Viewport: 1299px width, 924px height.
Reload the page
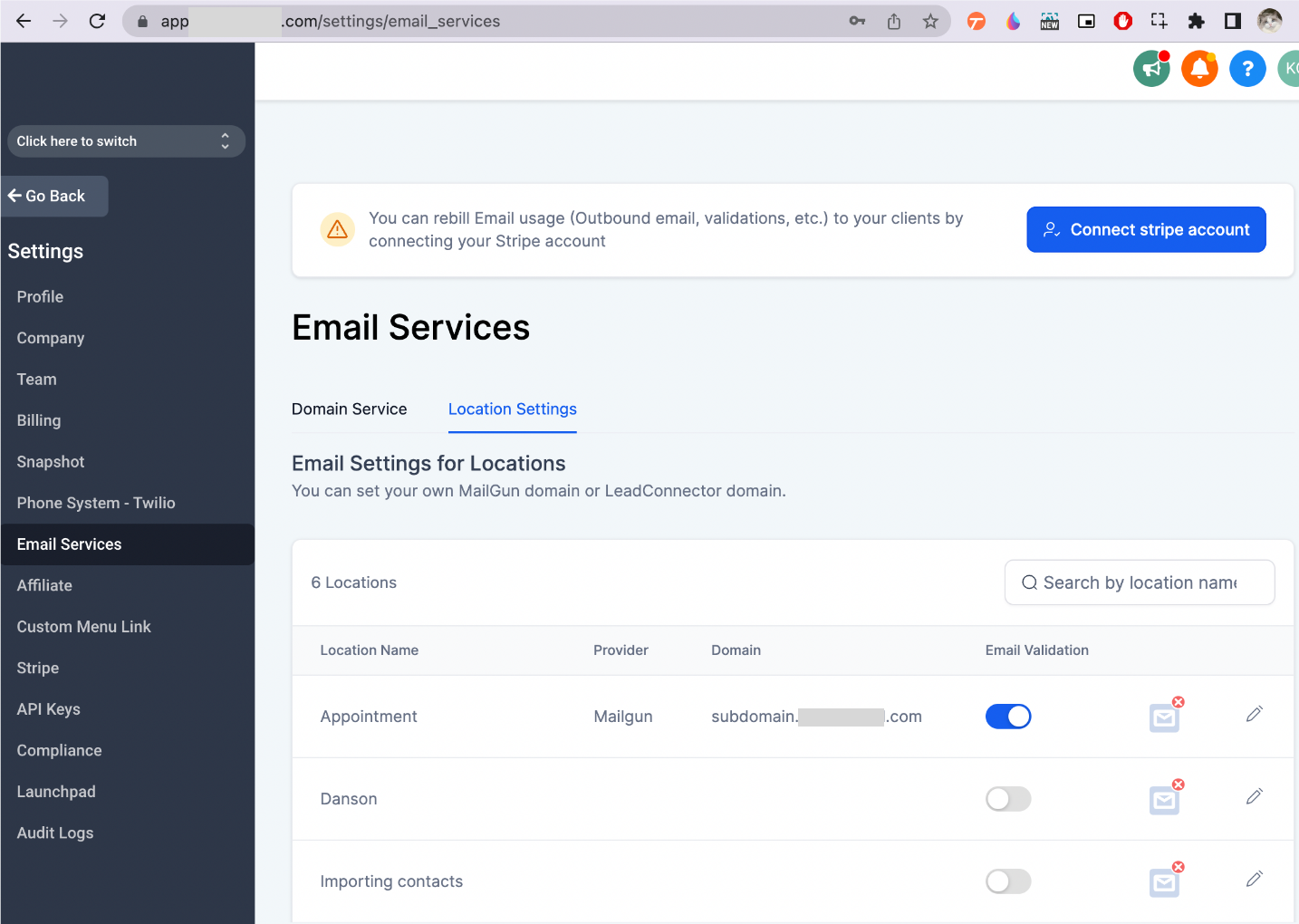[x=98, y=21]
